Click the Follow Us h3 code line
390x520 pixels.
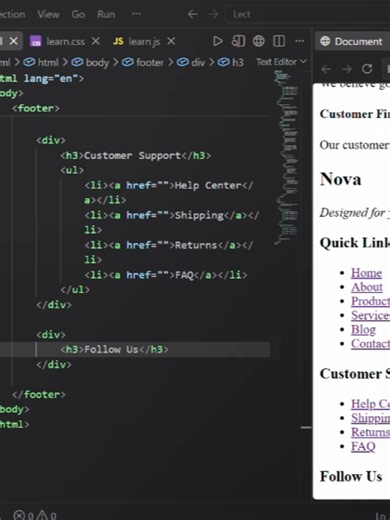click(114, 349)
